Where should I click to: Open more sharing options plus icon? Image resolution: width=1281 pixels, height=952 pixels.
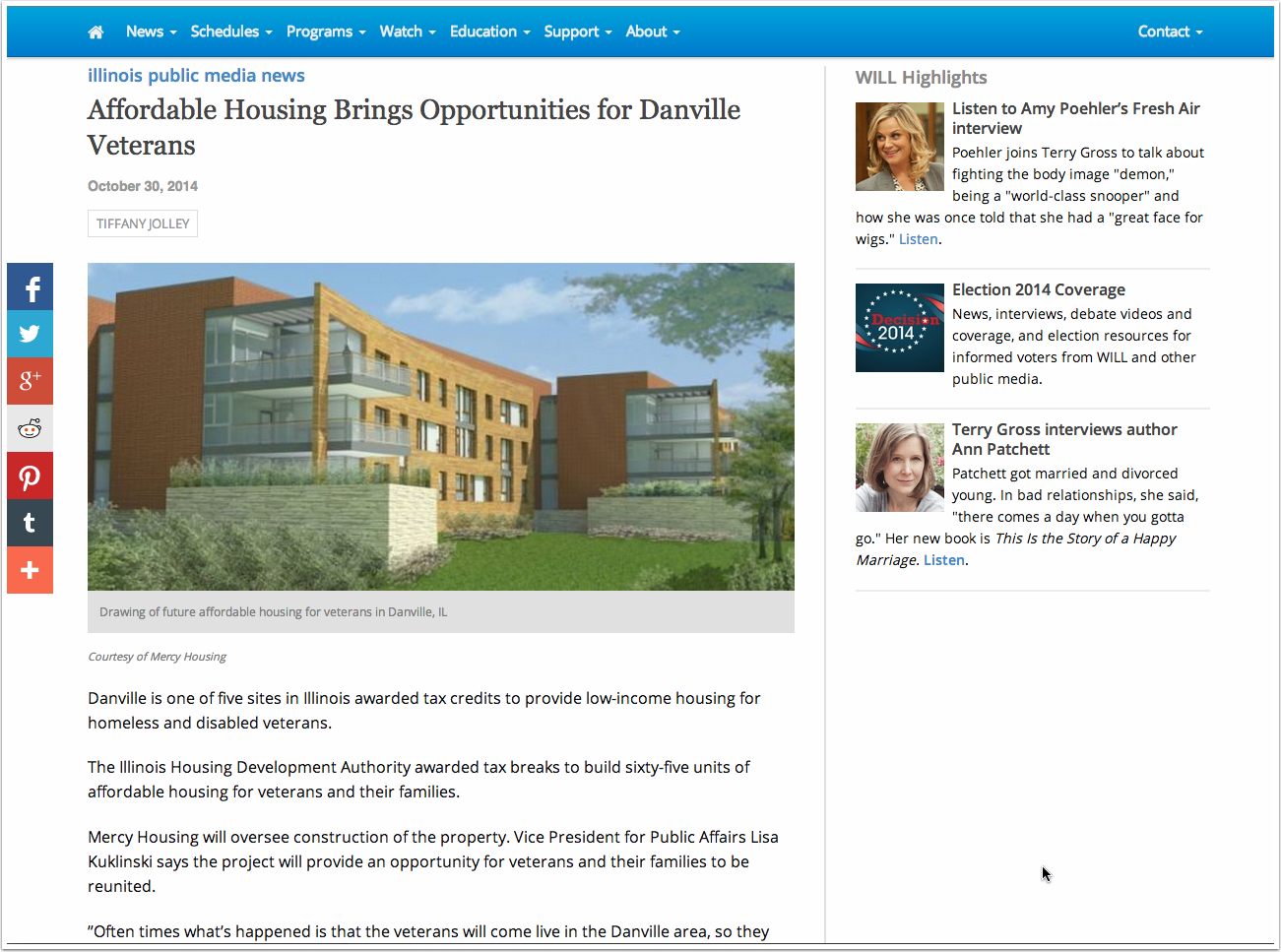(x=30, y=570)
